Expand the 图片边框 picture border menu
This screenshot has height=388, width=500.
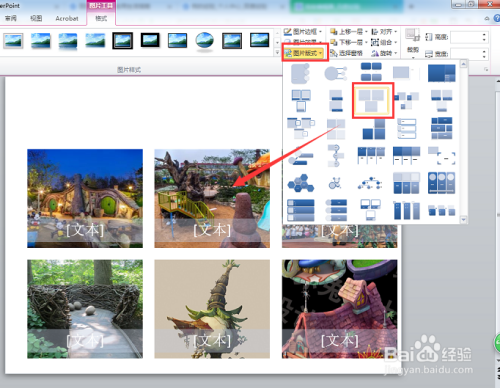[303, 32]
